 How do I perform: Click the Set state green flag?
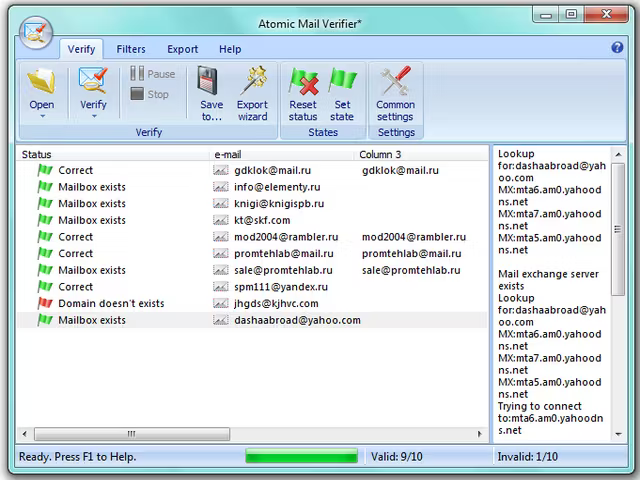tap(343, 82)
